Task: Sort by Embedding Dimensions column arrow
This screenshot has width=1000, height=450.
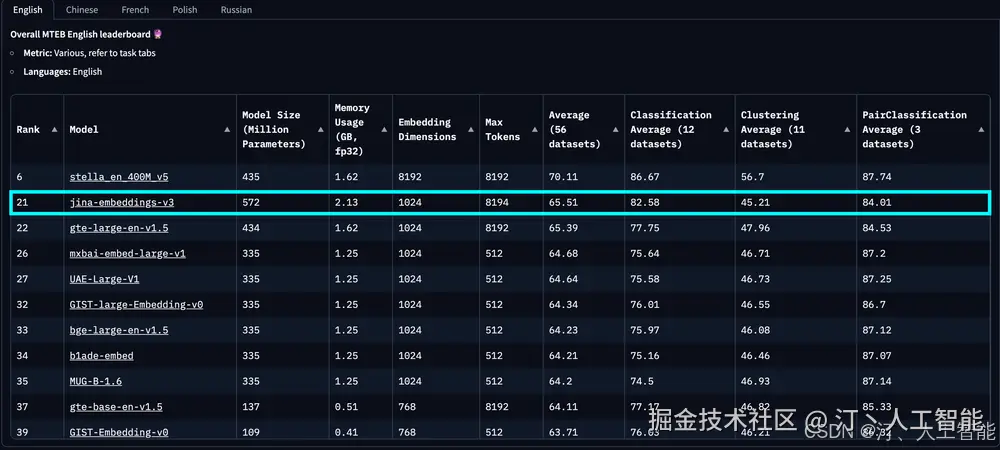Action: coord(471,129)
